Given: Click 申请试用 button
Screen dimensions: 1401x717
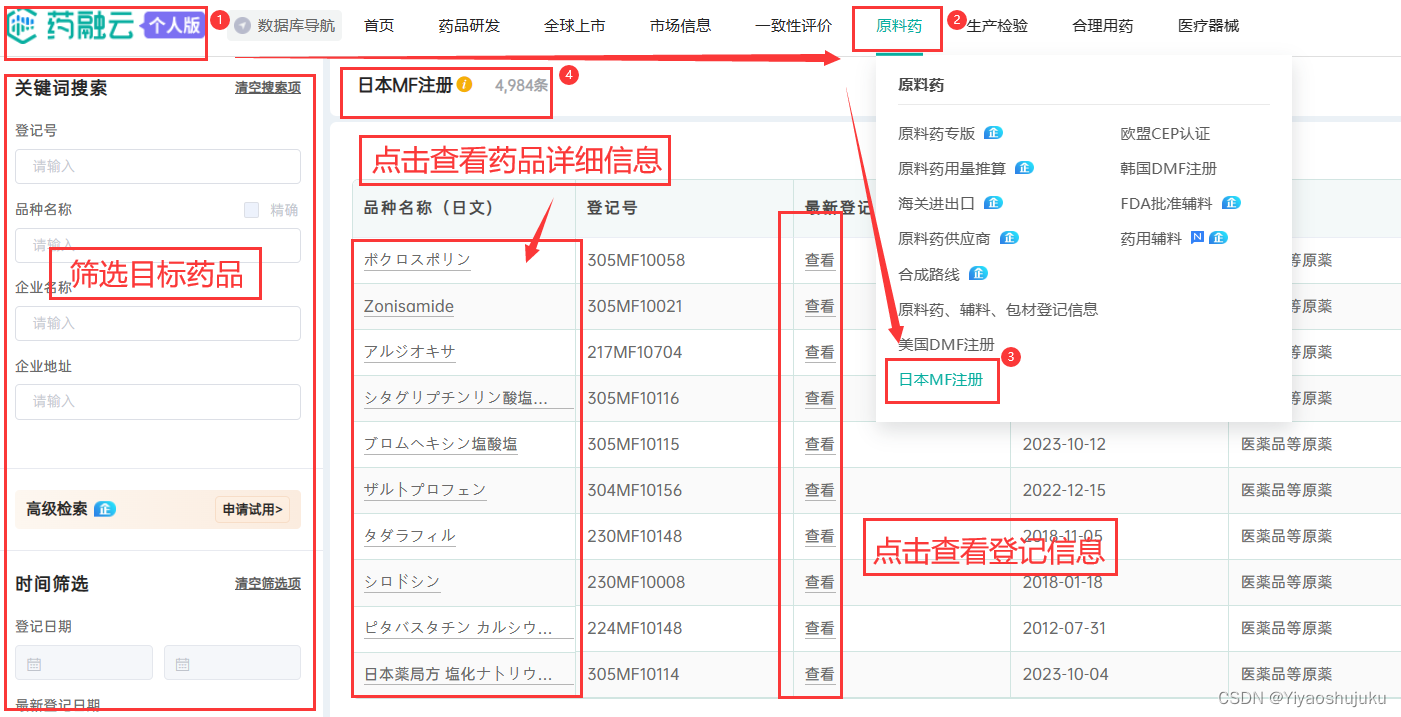Looking at the screenshot, I should coord(253,509).
